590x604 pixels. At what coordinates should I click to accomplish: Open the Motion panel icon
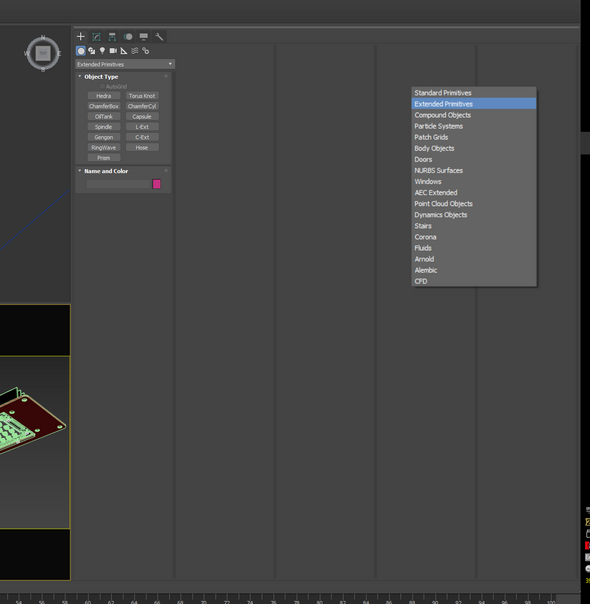pyautogui.click(x=128, y=37)
